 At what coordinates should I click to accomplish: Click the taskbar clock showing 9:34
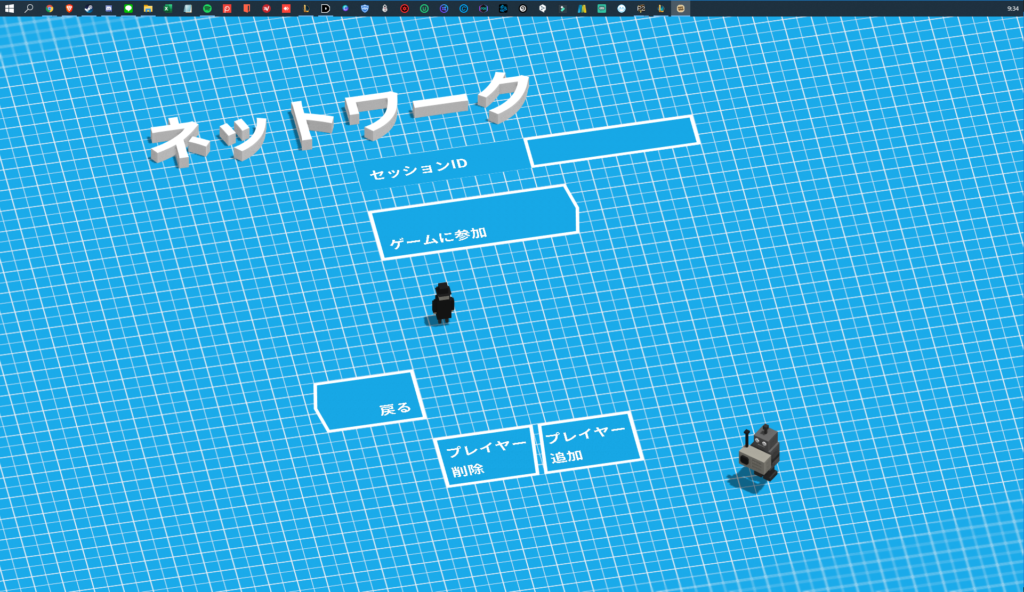click(1013, 8)
